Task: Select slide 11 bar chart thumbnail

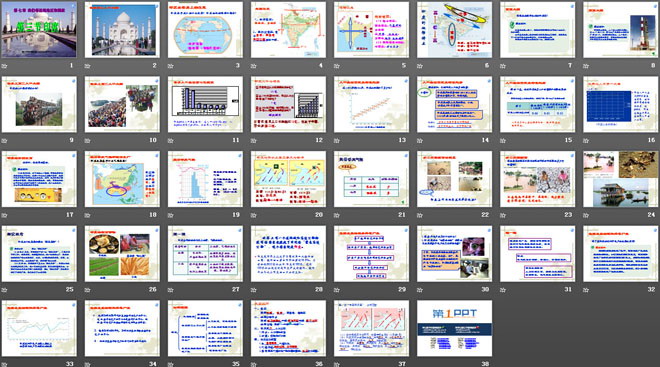Action: click(x=205, y=104)
